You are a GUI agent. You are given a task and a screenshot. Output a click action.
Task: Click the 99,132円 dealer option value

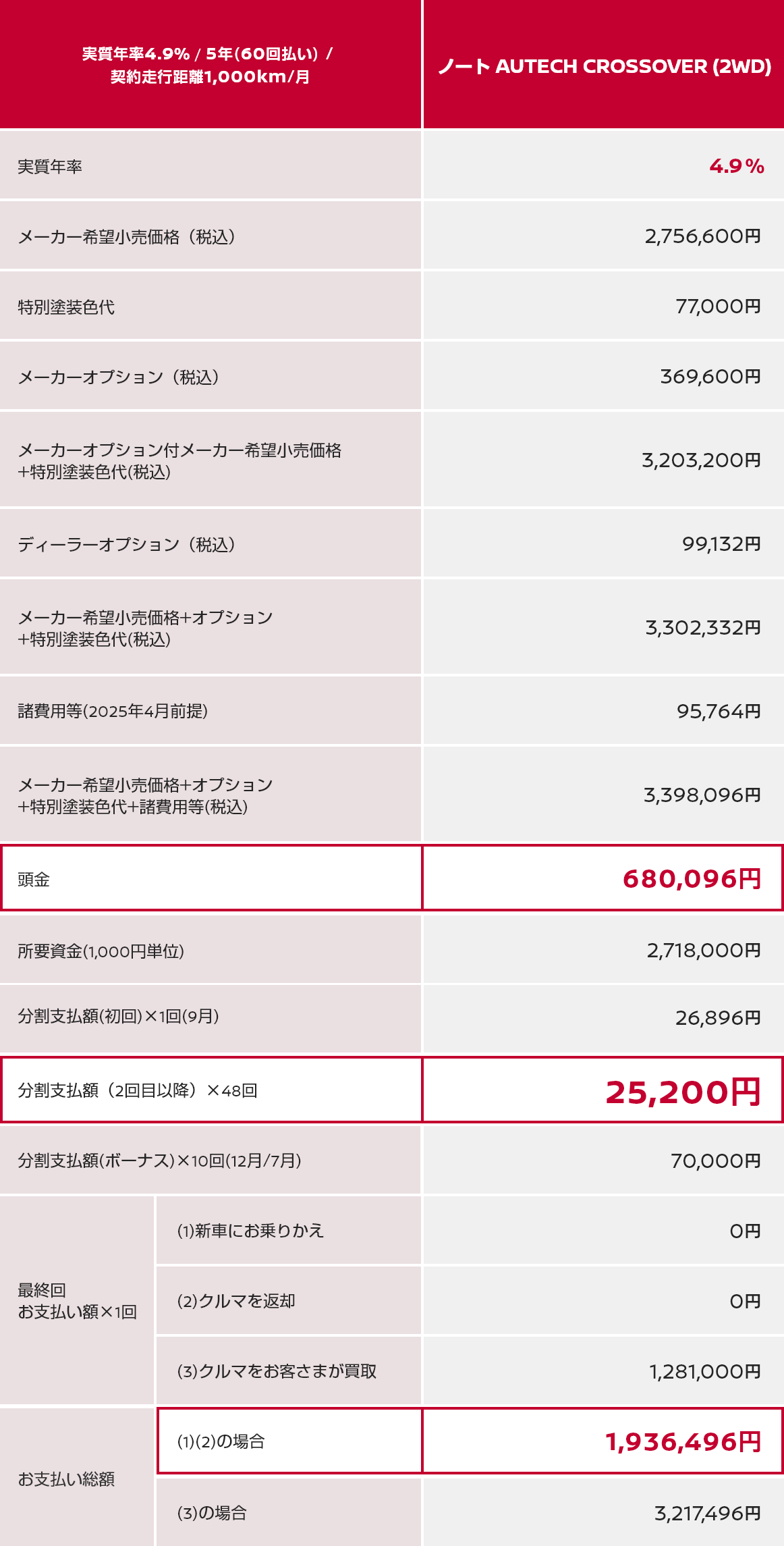coord(721,544)
